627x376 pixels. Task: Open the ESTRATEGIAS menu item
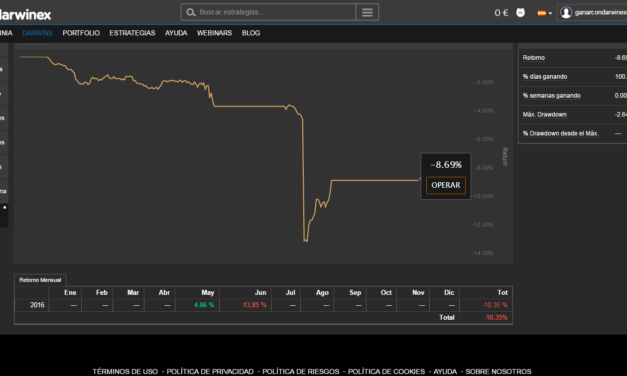[x=132, y=33]
